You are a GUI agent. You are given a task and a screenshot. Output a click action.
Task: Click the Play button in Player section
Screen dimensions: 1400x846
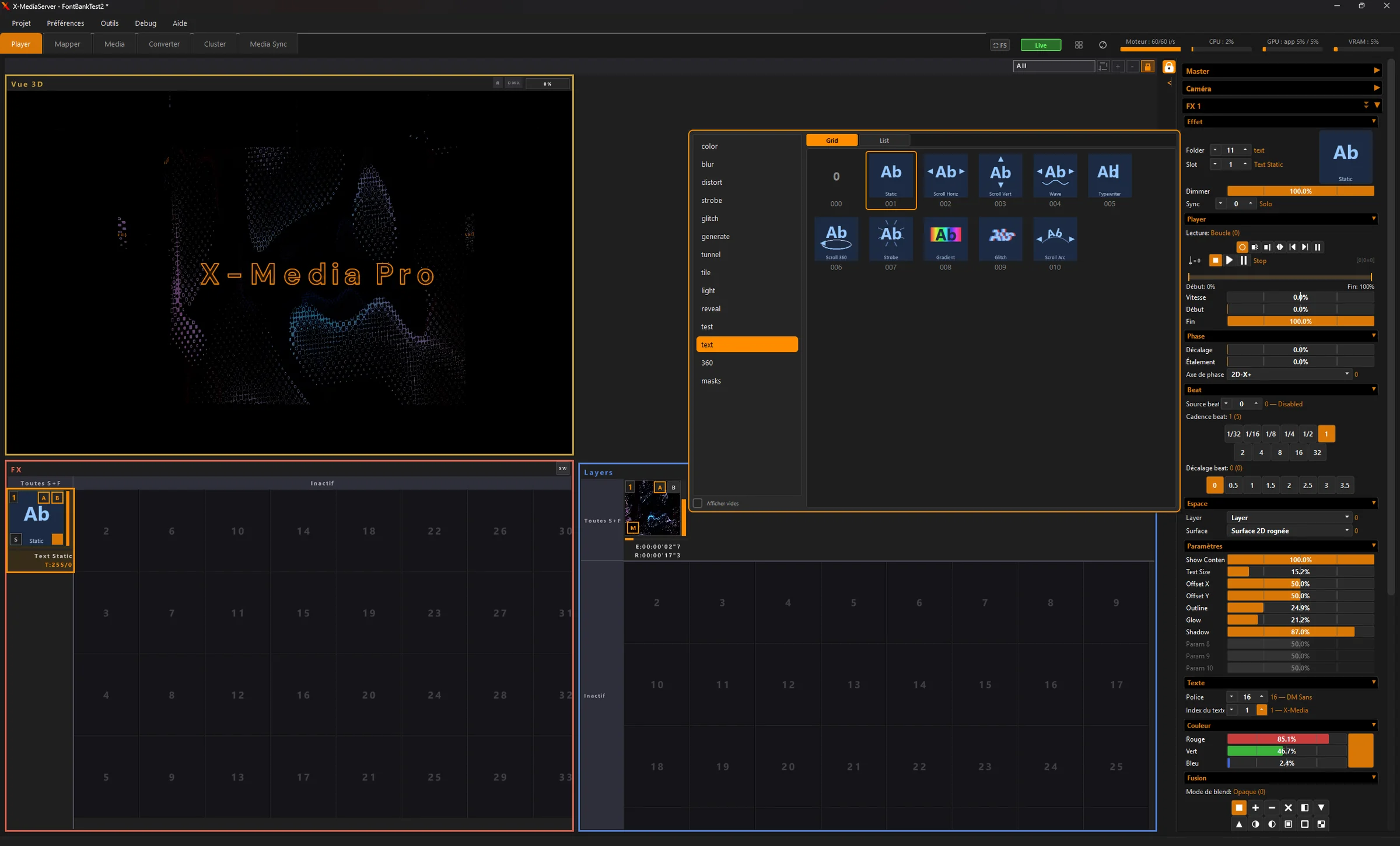pos(1229,261)
